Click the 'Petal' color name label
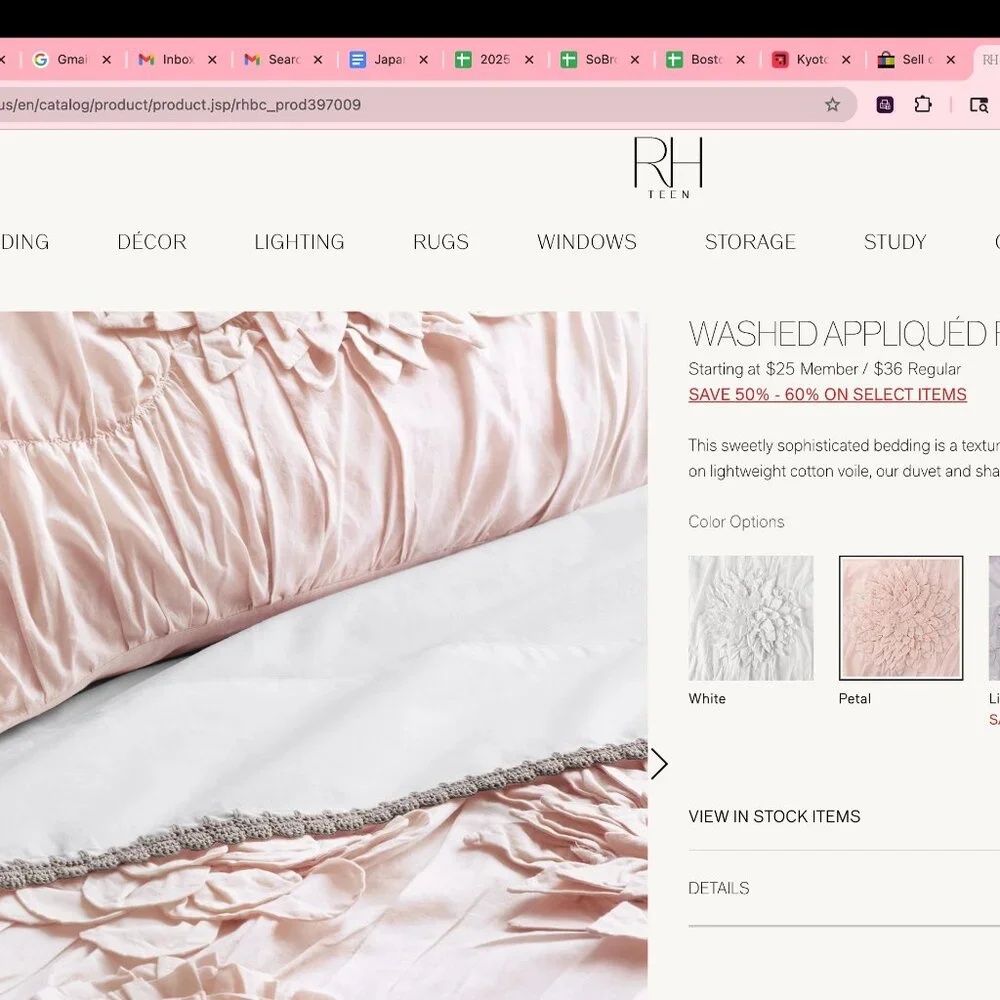The width and height of the screenshot is (1000, 1000). (855, 698)
